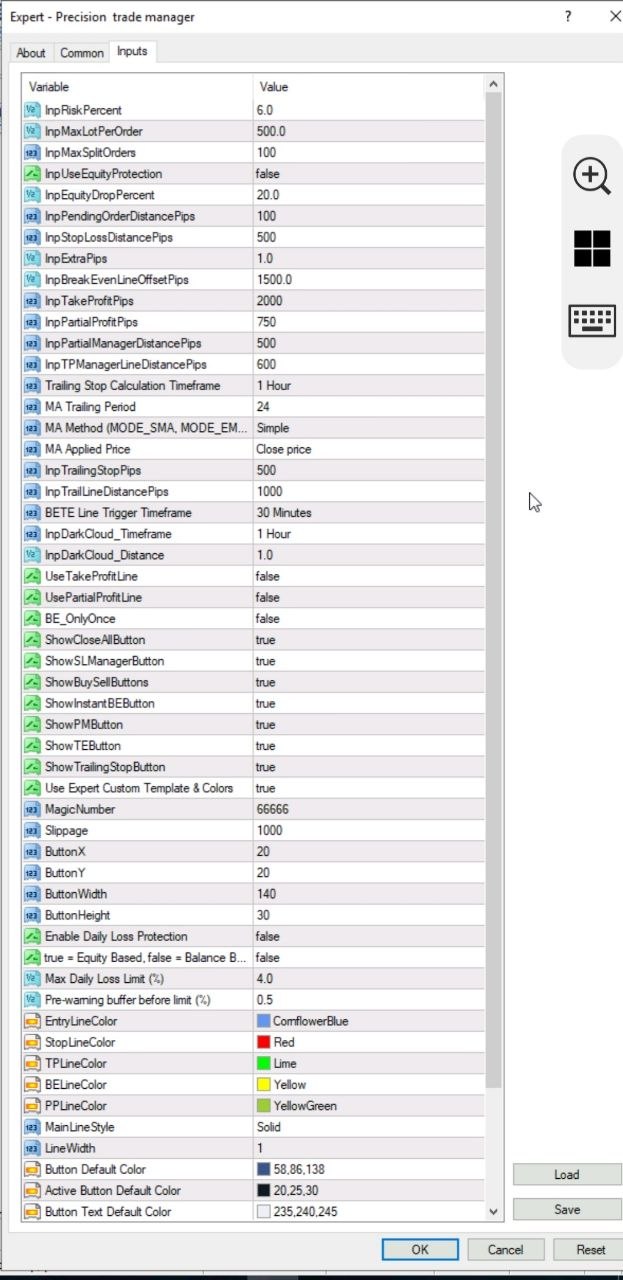
Task: Click the InpRiskPercent value 6.0
Action: click(x=368, y=110)
